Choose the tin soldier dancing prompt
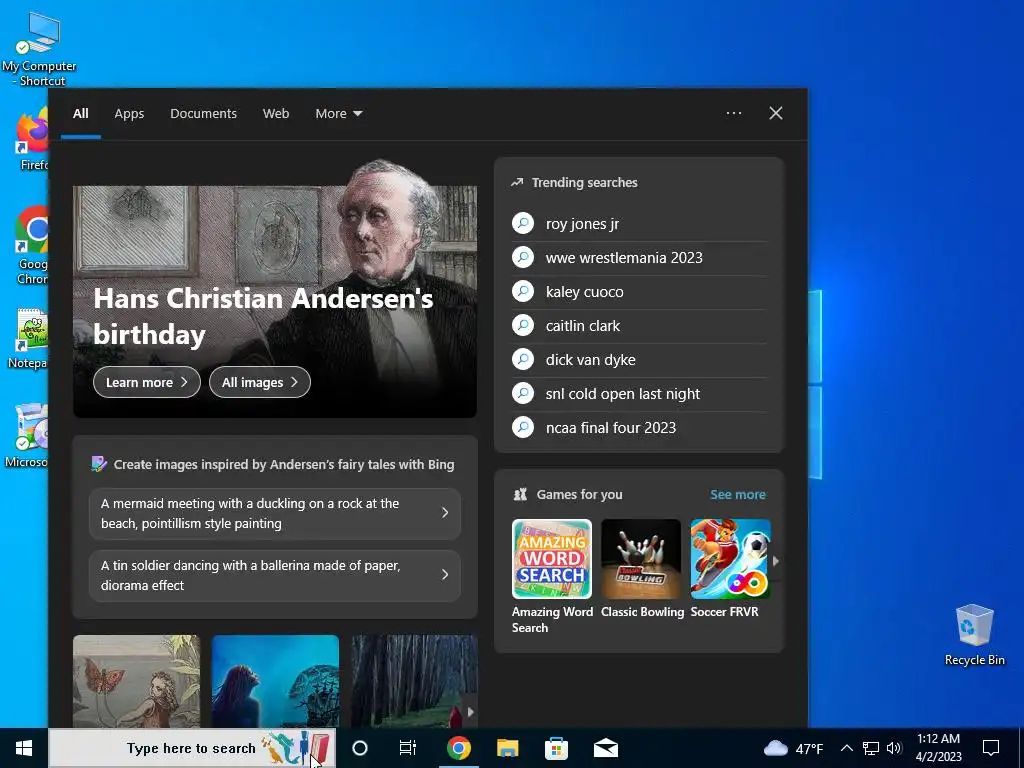Screen dimensions: 1024x768 click(x=275, y=575)
